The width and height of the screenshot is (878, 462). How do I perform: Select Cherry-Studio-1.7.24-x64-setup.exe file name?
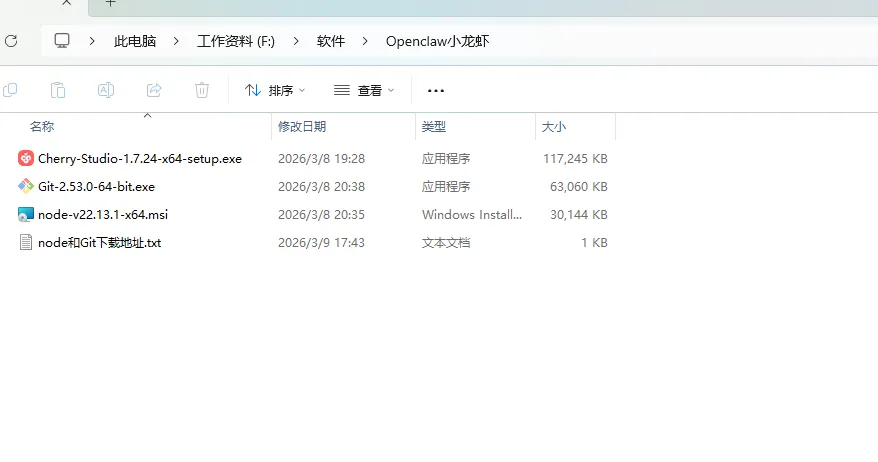tap(140, 158)
